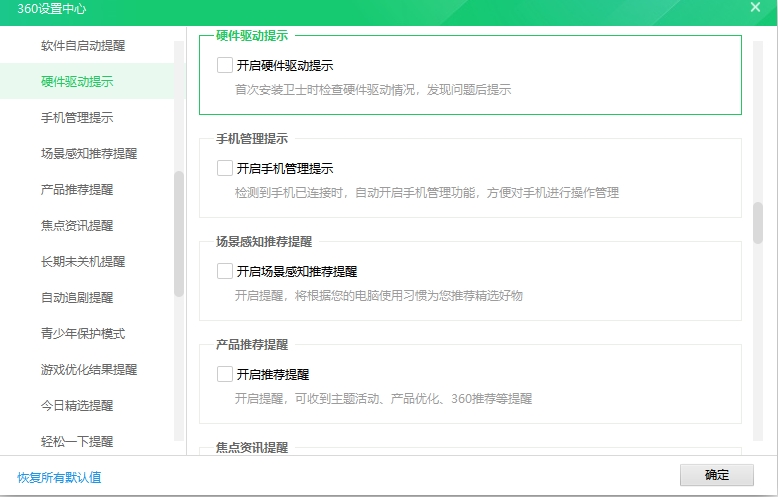Click the main settings panel scrollbar thumb
Screen dimensions: 778x497
click(x=757, y=223)
